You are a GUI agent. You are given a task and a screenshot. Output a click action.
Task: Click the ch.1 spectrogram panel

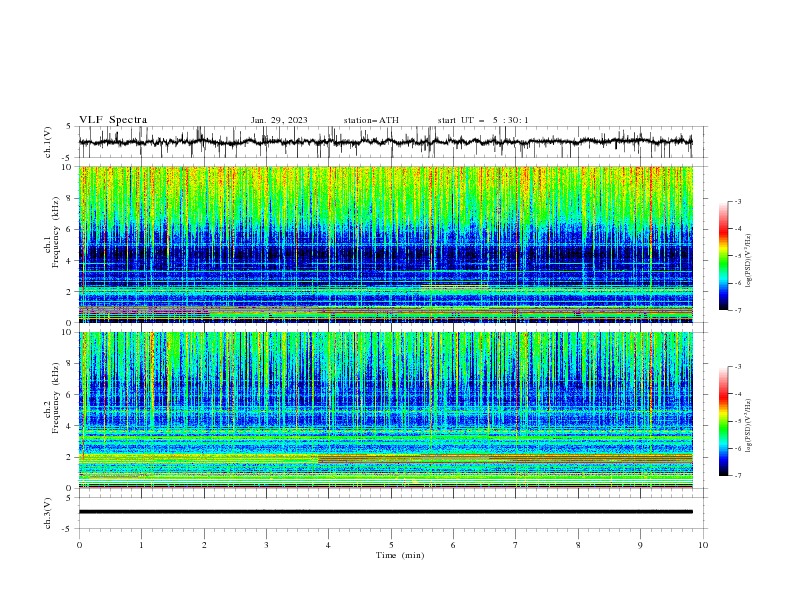coord(386,244)
